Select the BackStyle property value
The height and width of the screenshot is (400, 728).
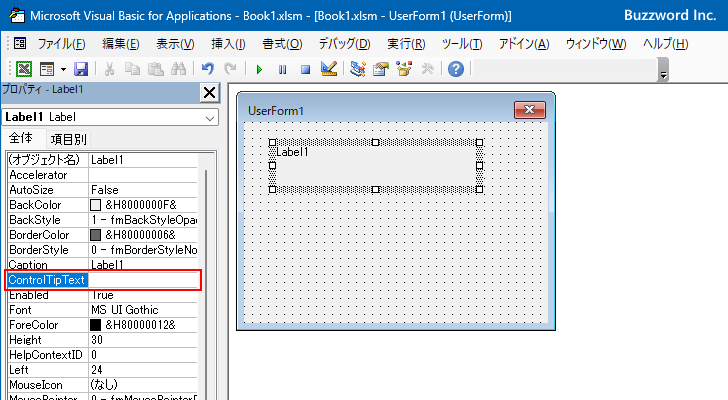coord(143,220)
